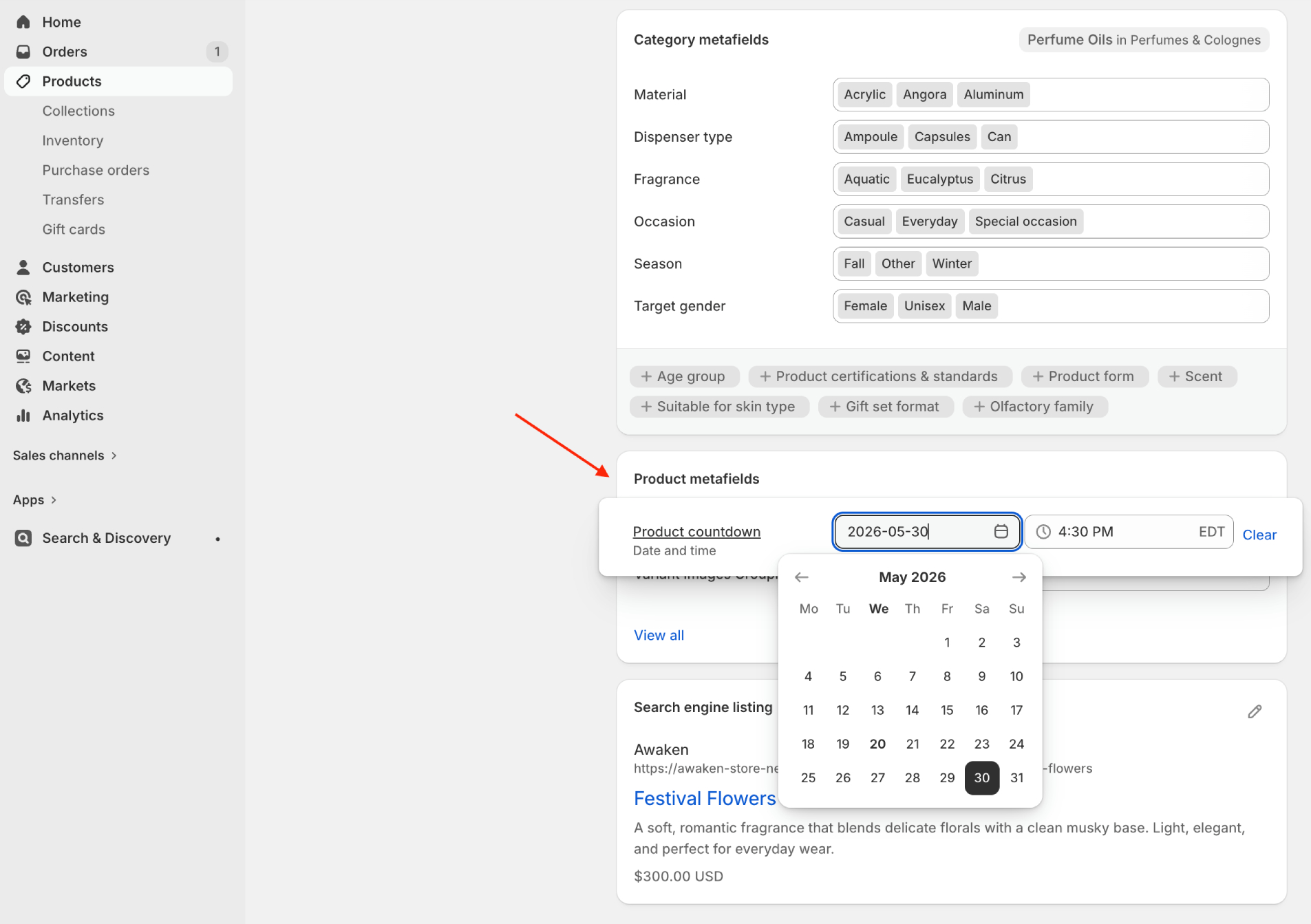The image size is (1311, 924).
Task: Open Collections under Products
Action: coord(78,111)
